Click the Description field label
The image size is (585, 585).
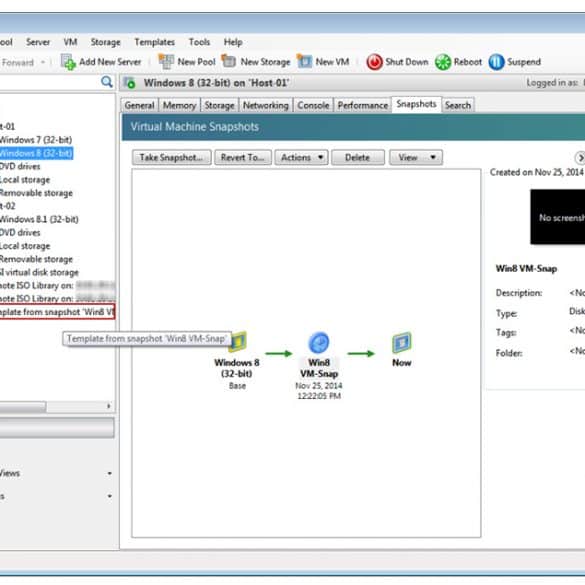pos(519,293)
